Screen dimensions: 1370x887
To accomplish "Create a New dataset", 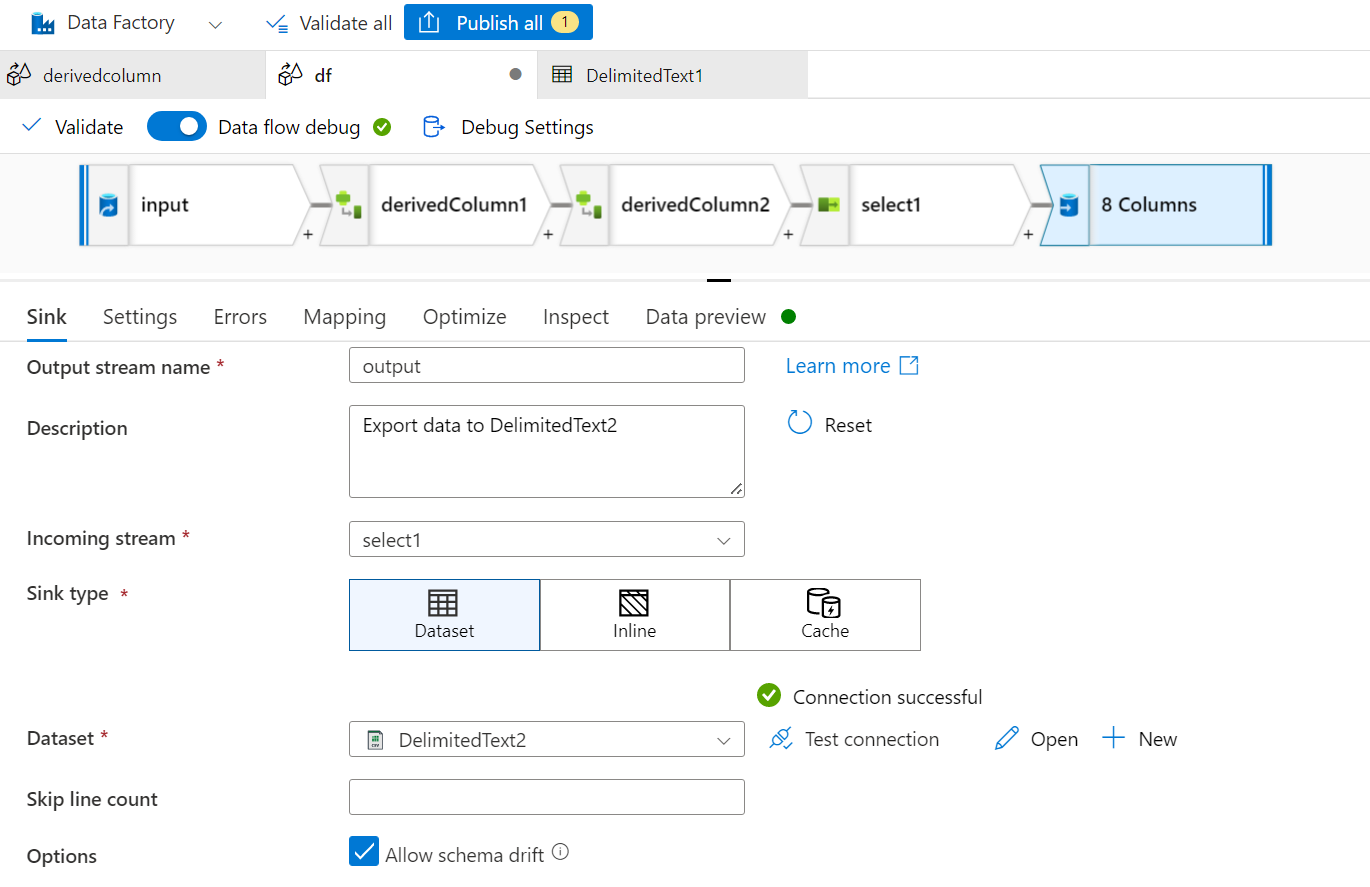I will click(1140, 739).
